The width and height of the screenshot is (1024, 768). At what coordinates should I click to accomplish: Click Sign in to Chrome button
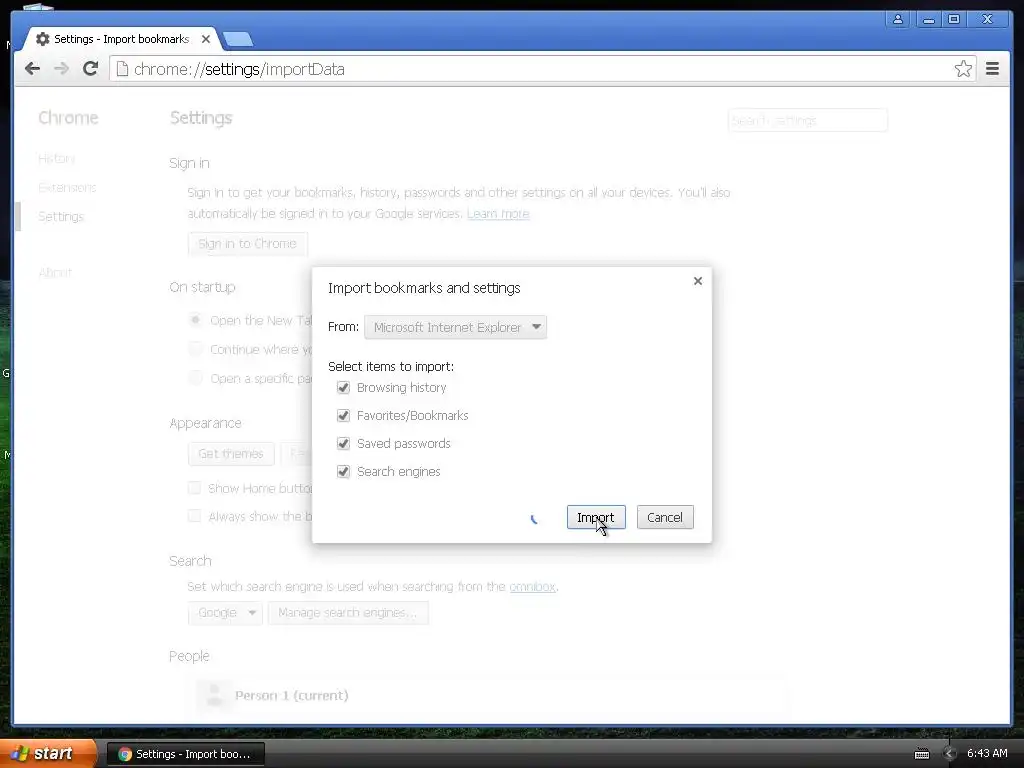pyautogui.click(x=248, y=244)
